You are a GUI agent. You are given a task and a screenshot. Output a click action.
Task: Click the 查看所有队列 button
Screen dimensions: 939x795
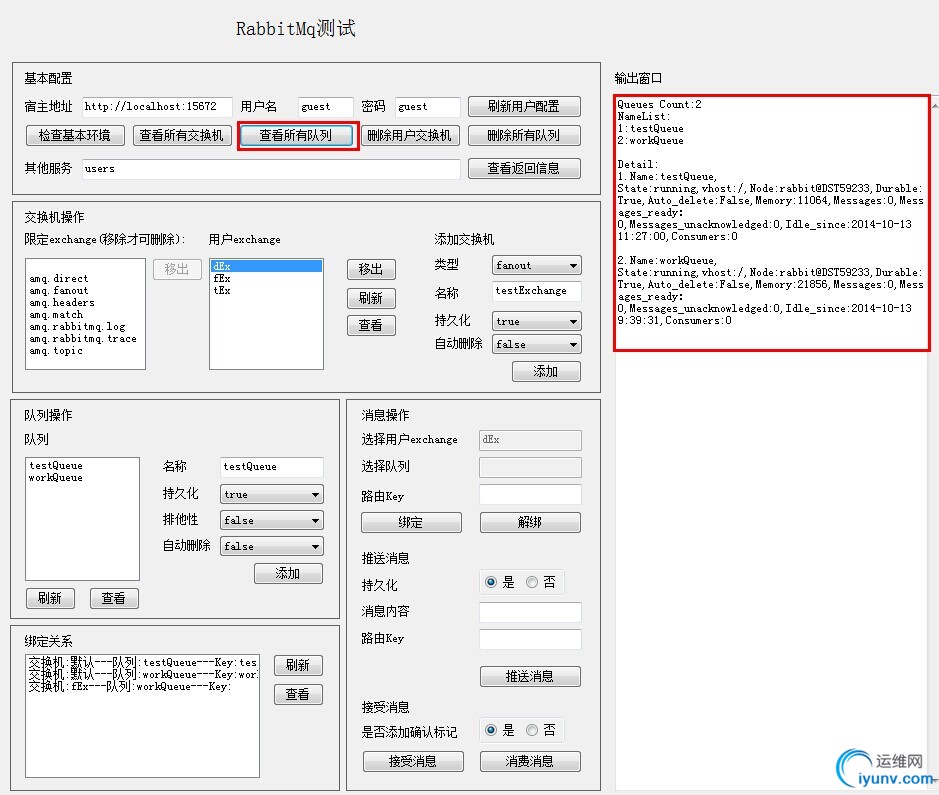(296, 135)
